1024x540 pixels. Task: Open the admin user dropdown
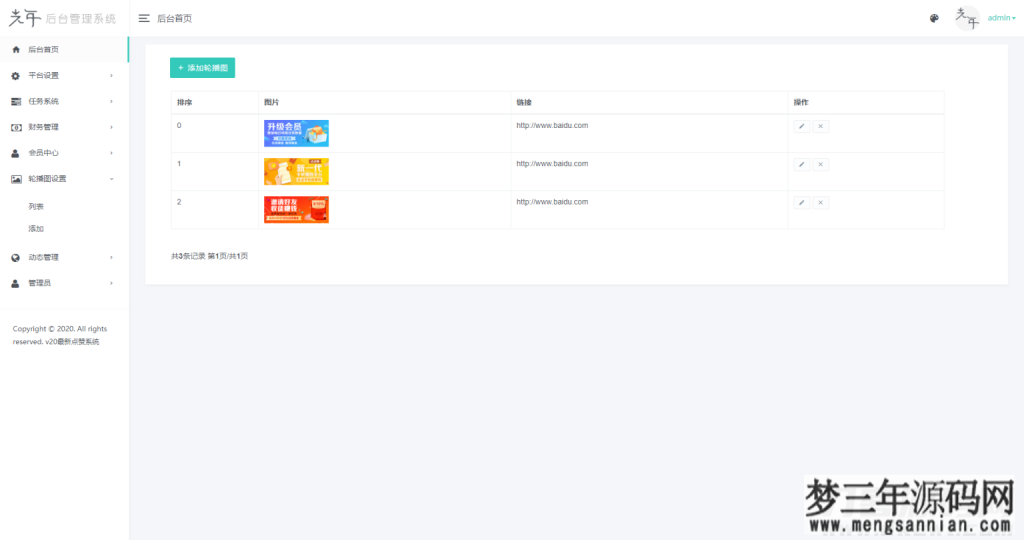click(1001, 18)
